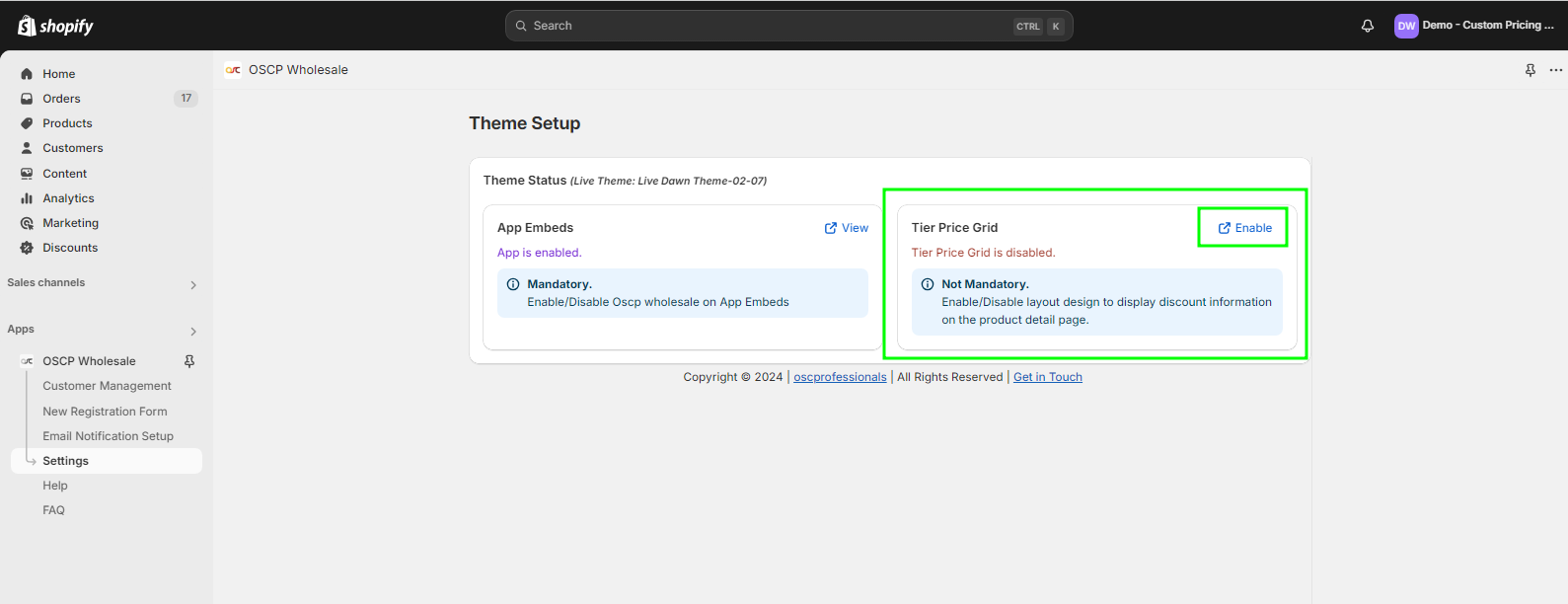Click the Analytics bar chart icon
Image resolution: width=1568 pixels, height=604 pixels.
click(27, 198)
